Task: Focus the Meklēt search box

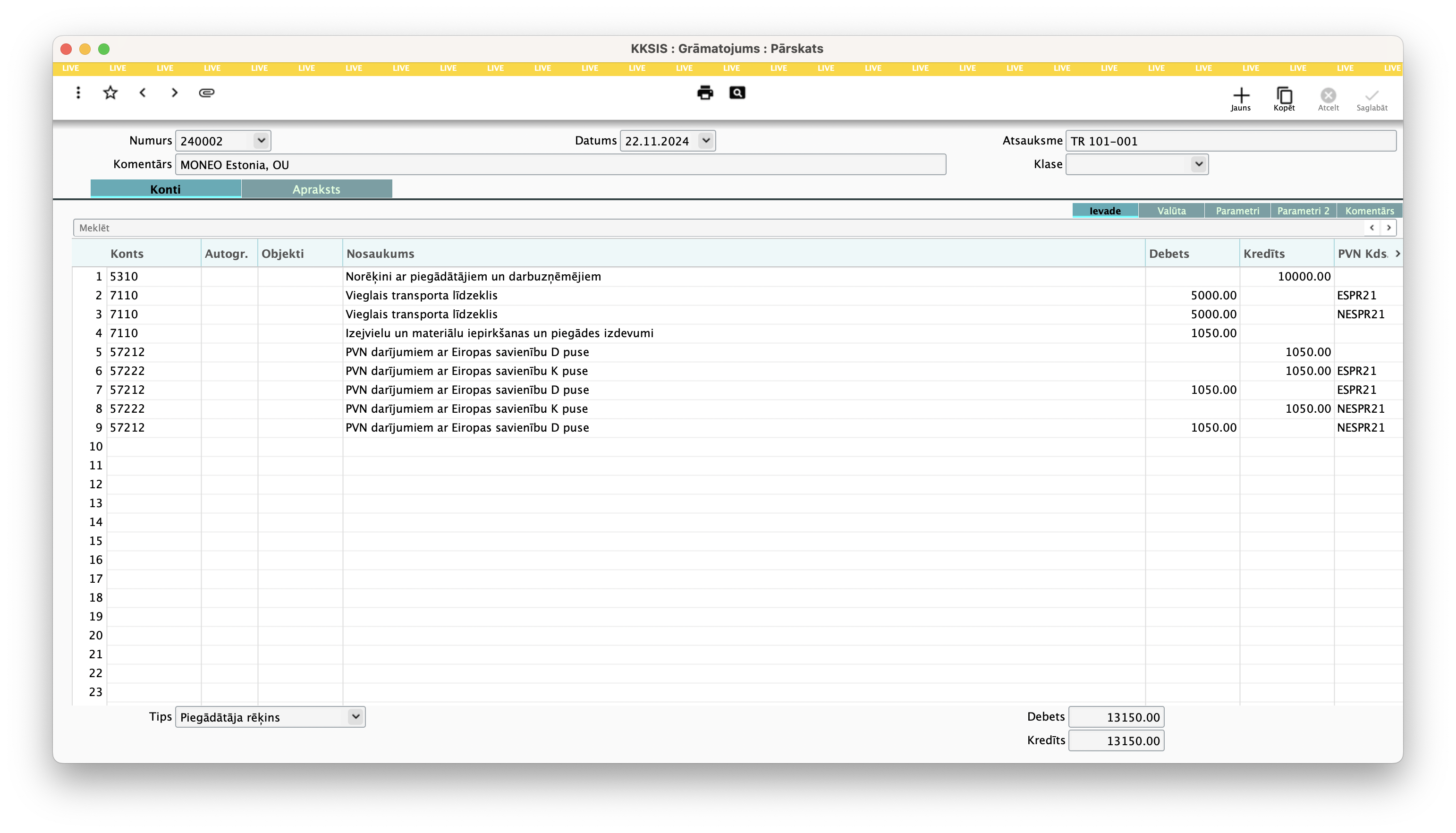Action: coord(718,228)
